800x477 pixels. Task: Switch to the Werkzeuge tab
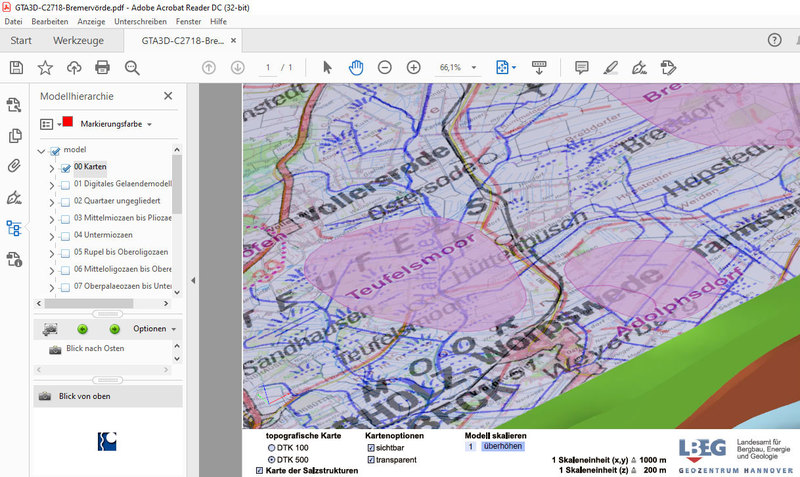click(78, 41)
